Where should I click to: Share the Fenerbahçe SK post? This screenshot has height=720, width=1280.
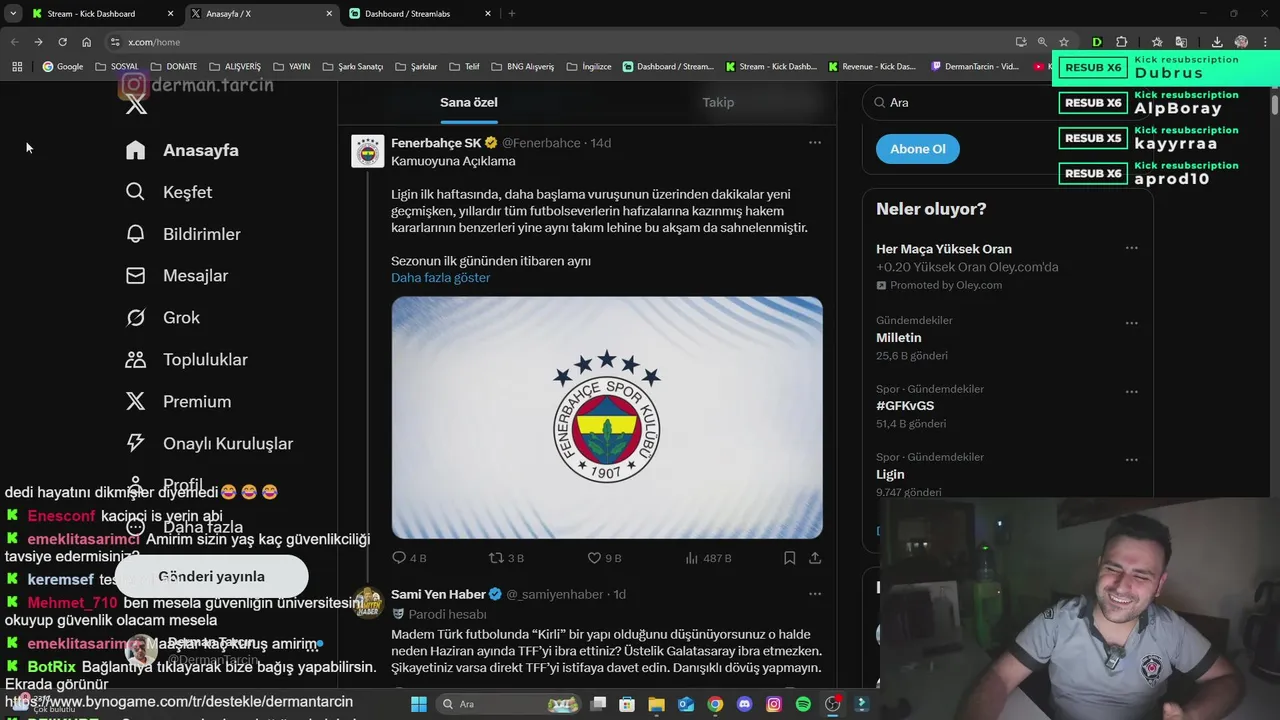click(x=815, y=558)
